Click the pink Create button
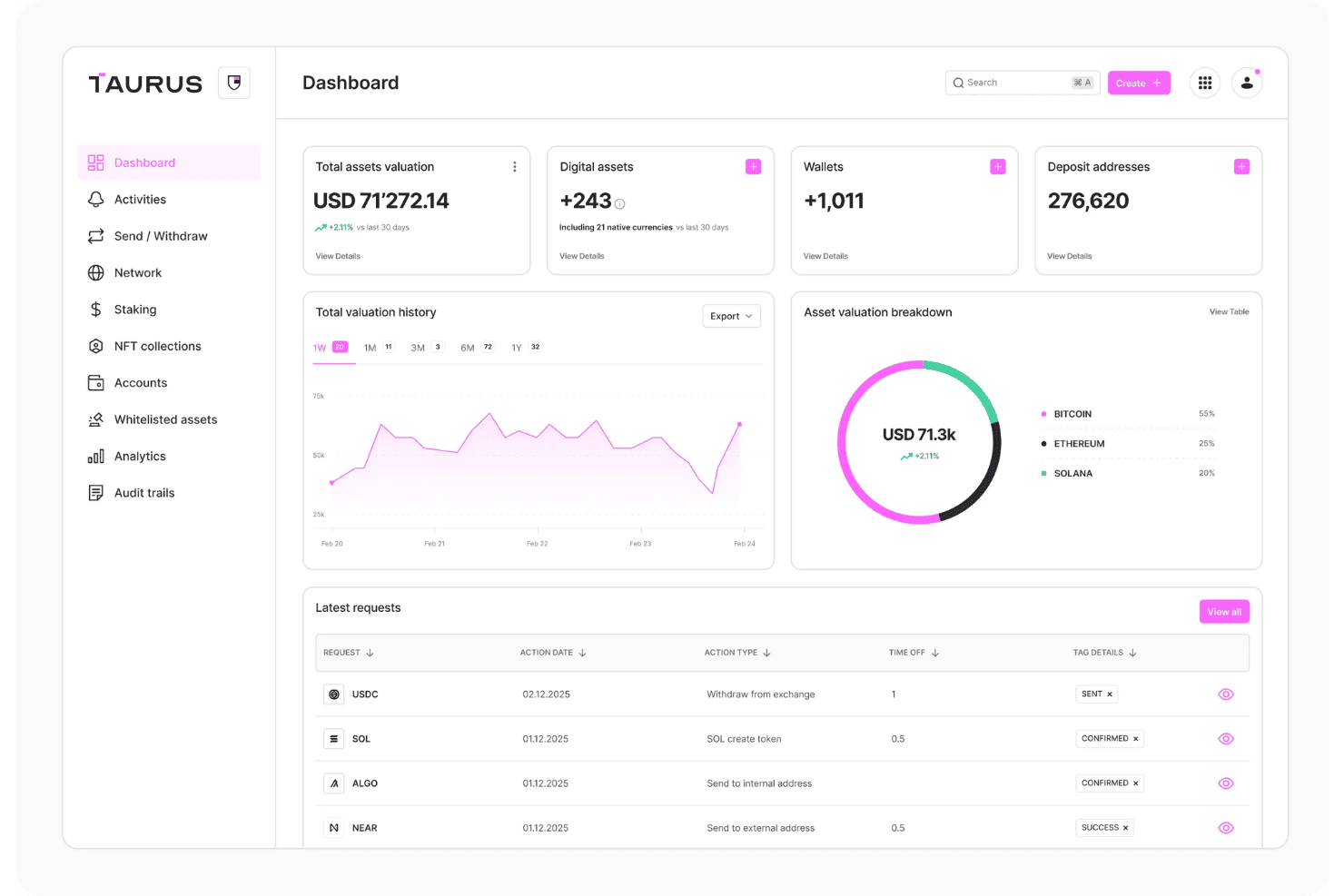This screenshot has width=1344, height=896. (1139, 83)
